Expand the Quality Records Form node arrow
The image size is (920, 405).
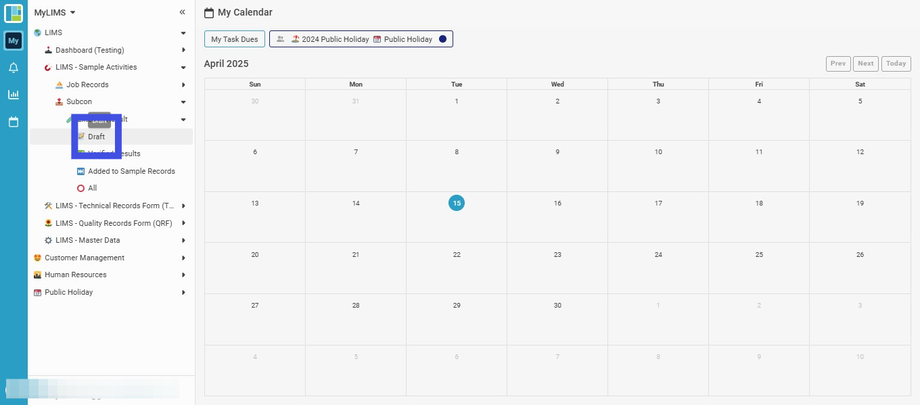[183, 223]
